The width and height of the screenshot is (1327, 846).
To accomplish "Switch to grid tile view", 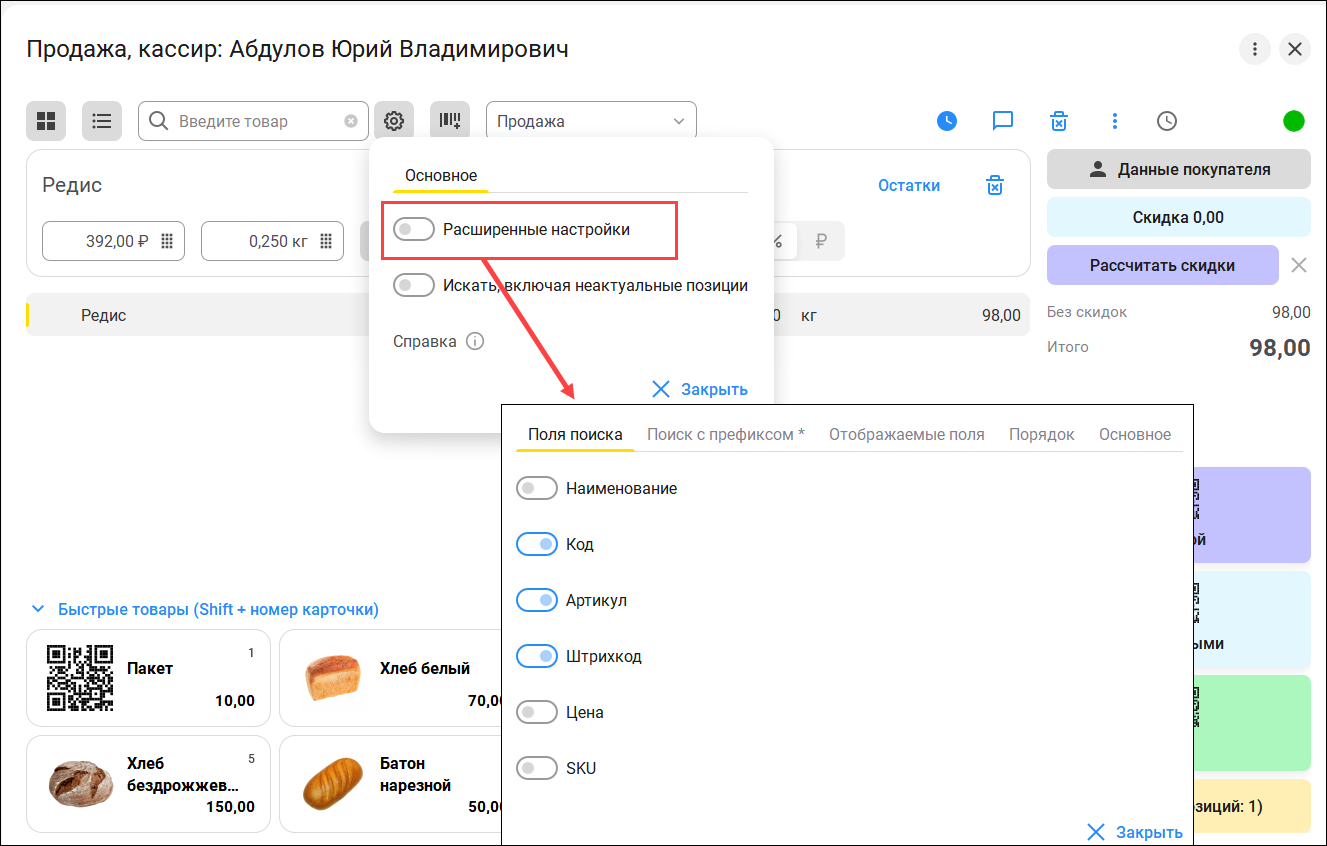I will (46, 121).
